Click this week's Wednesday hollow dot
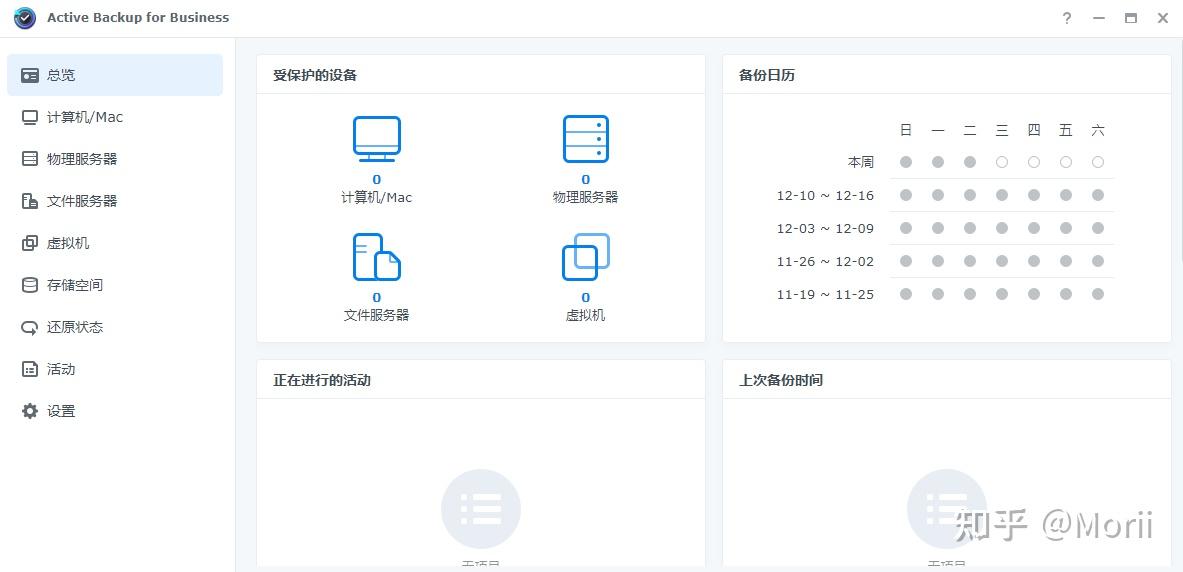Screen dimensions: 1183x572 click(1002, 162)
